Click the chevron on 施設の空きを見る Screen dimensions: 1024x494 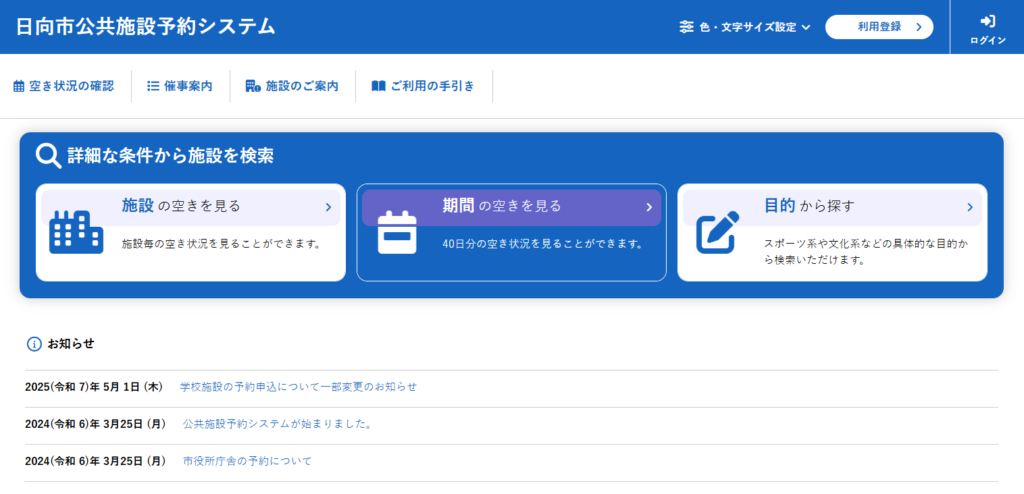coord(328,207)
